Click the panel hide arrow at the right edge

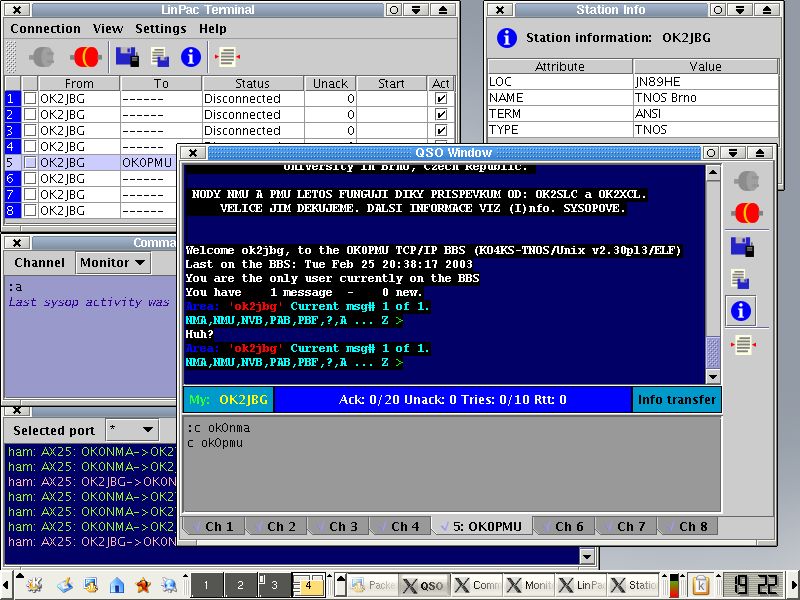[x=794, y=585]
